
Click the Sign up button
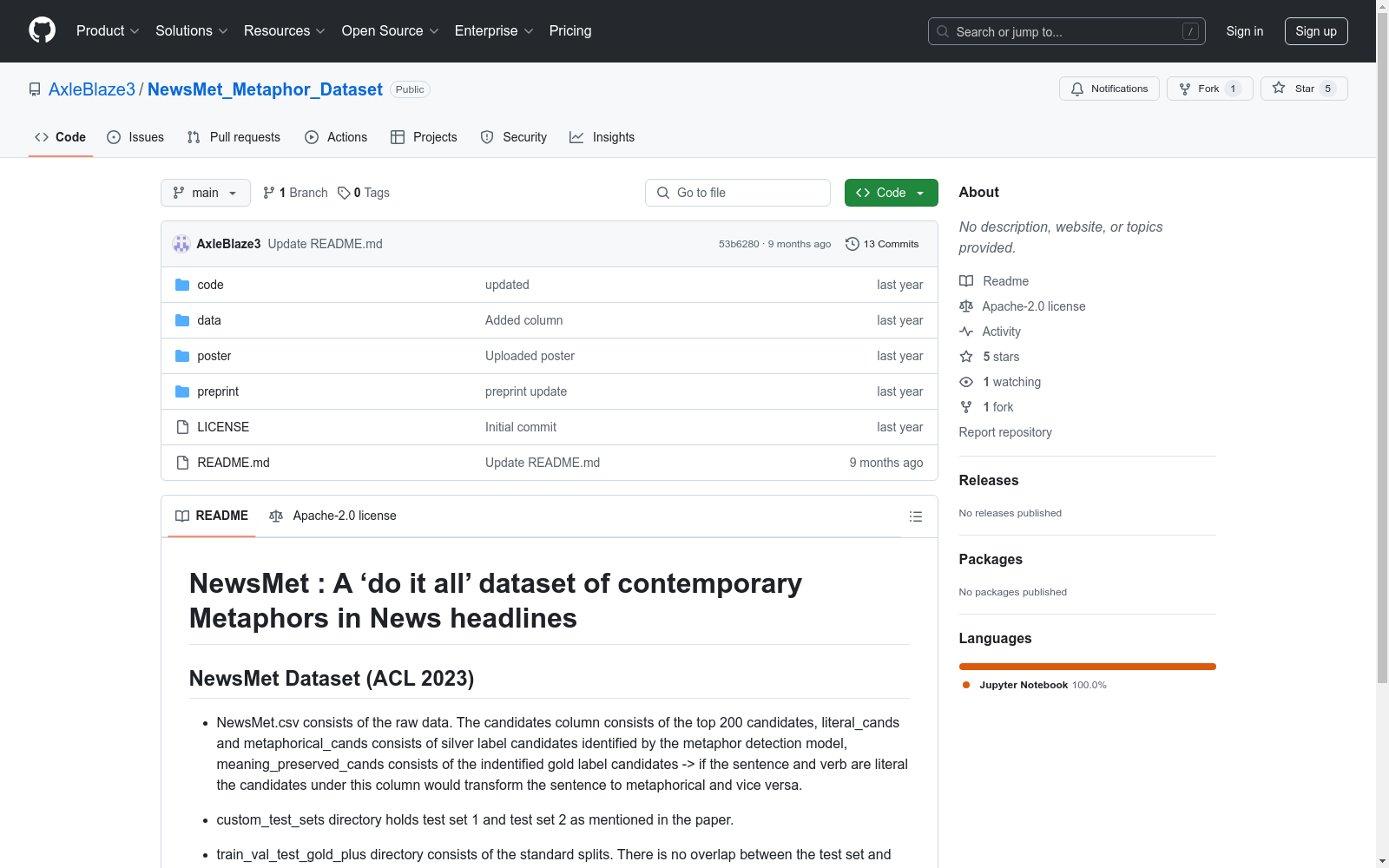tap(1316, 31)
